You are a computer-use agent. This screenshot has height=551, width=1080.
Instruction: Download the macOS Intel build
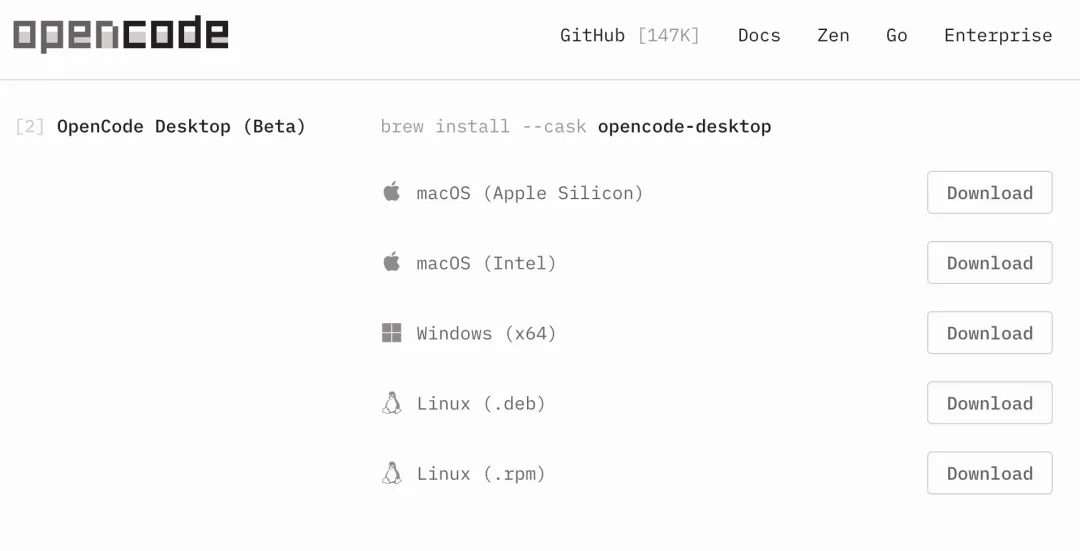989,263
